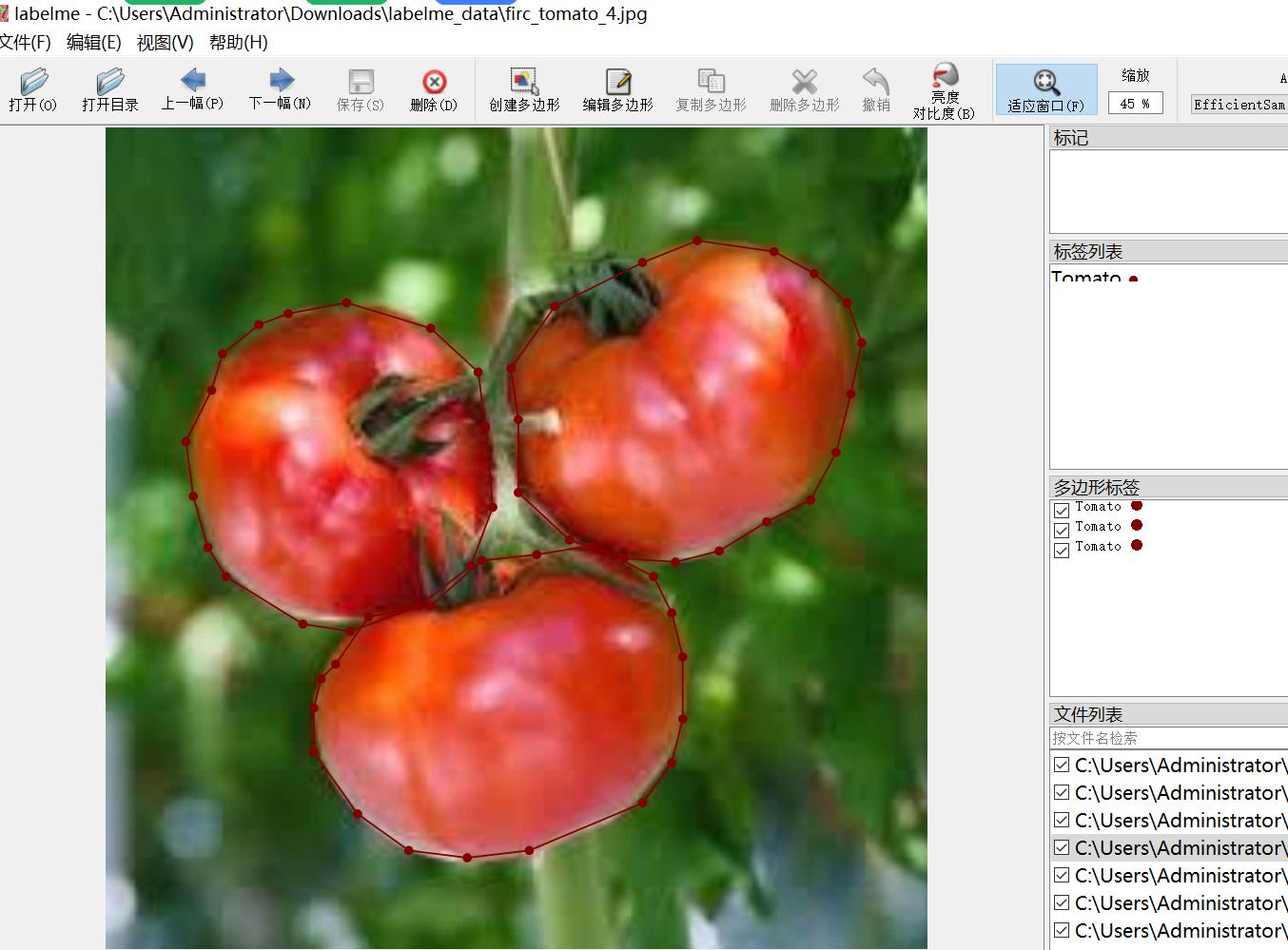Open the 帮助(H) menu
1288x950 pixels.
238,43
